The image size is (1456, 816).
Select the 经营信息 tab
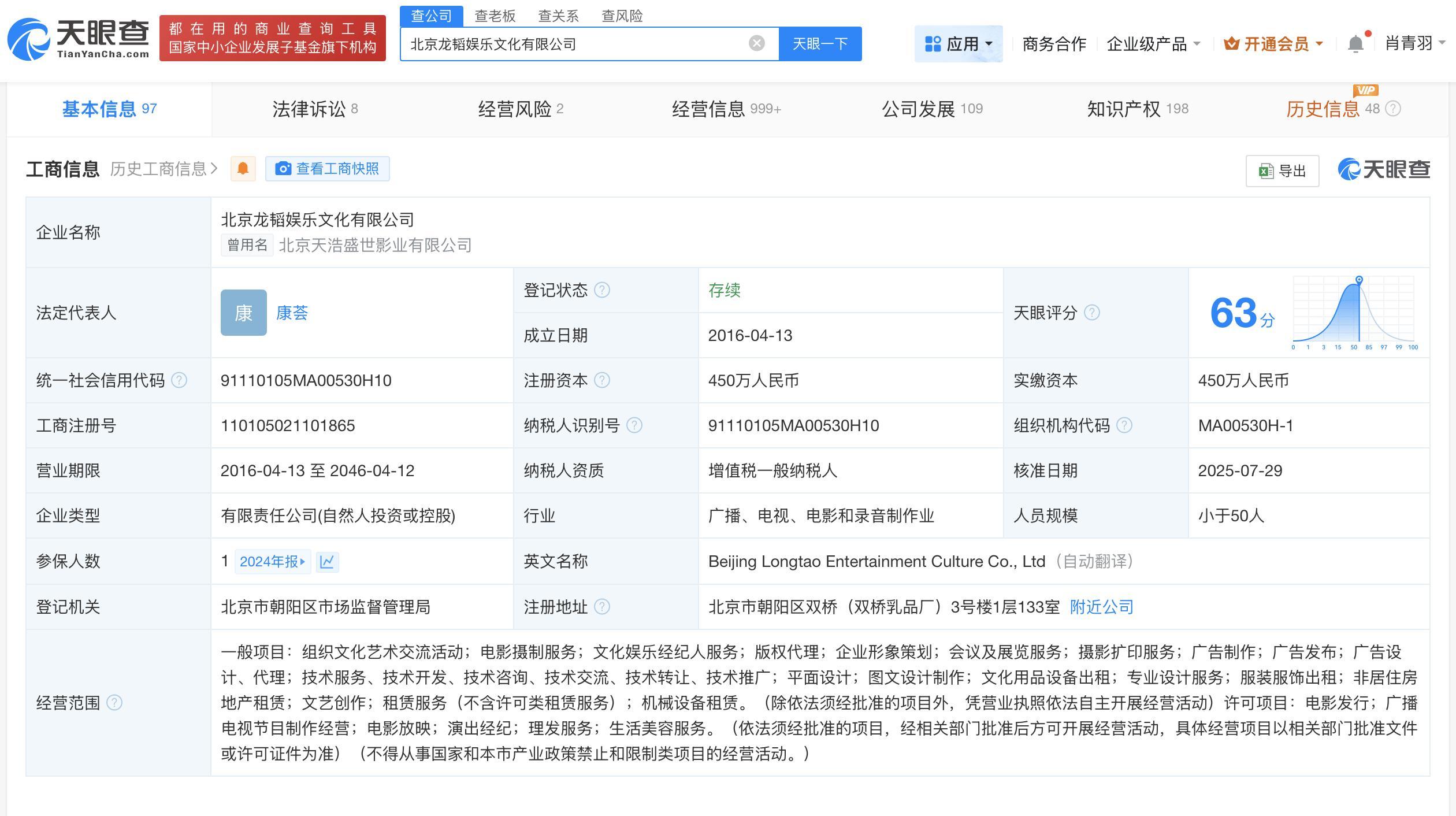pos(726,109)
